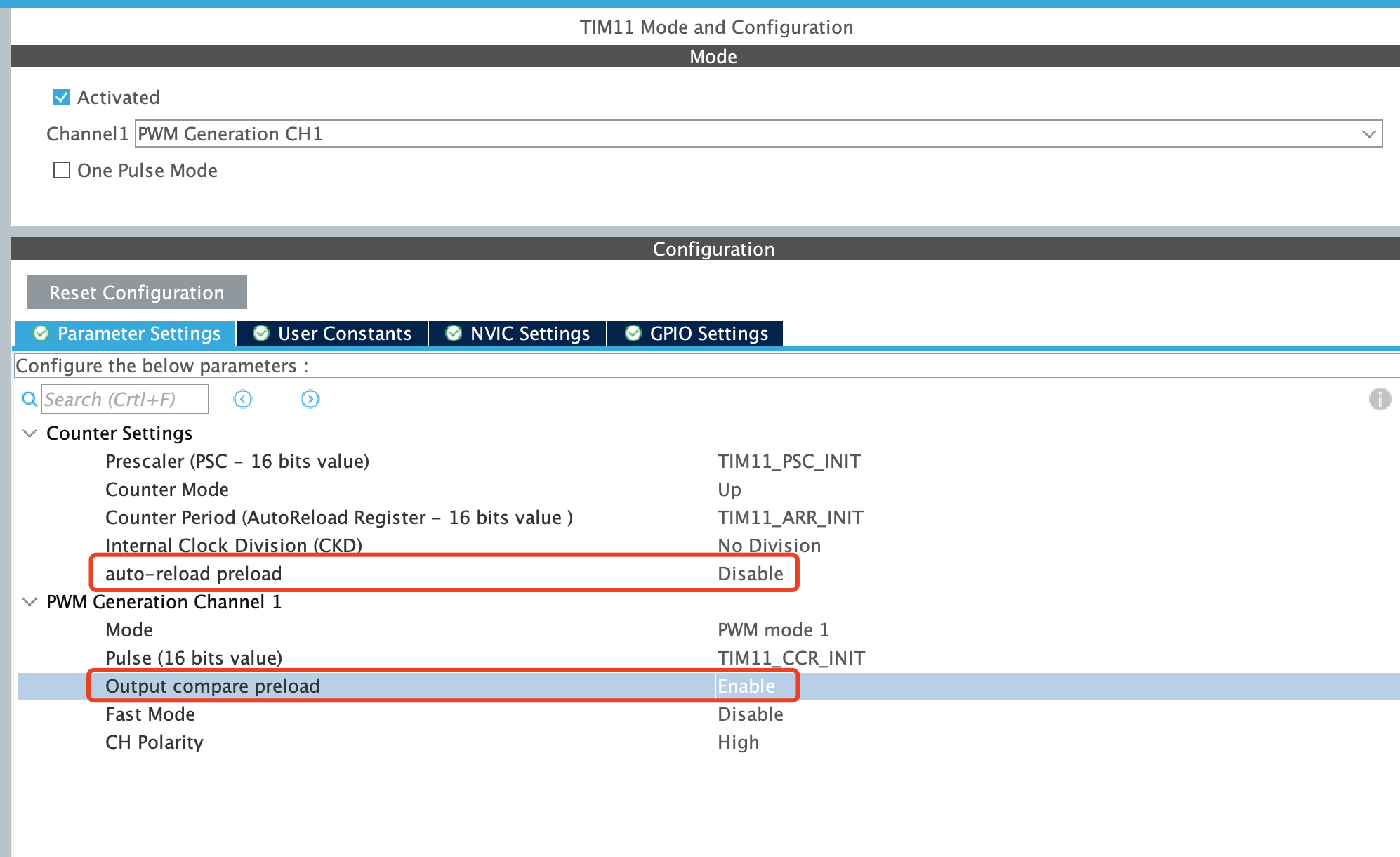Click the green check icon on Parameter Settings tab
This screenshot has width=1400, height=857.
(x=41, y=334)
